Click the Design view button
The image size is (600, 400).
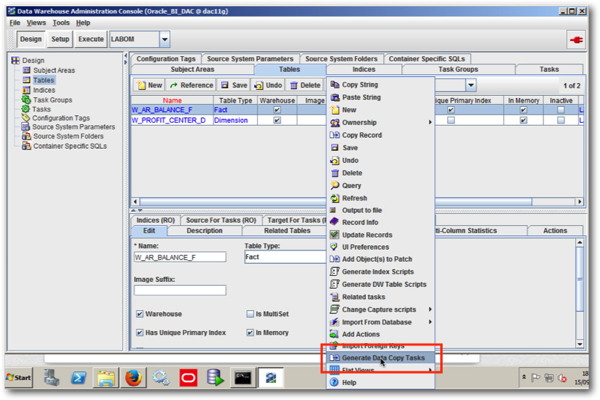click(x=31, y=39)
